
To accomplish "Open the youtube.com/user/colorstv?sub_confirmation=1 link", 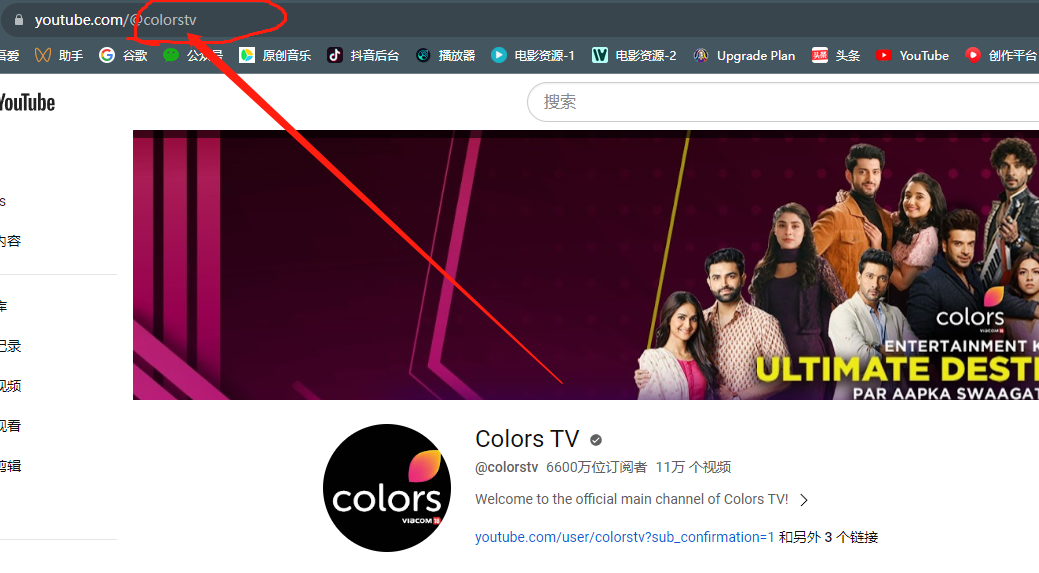I will pos(624,537).
